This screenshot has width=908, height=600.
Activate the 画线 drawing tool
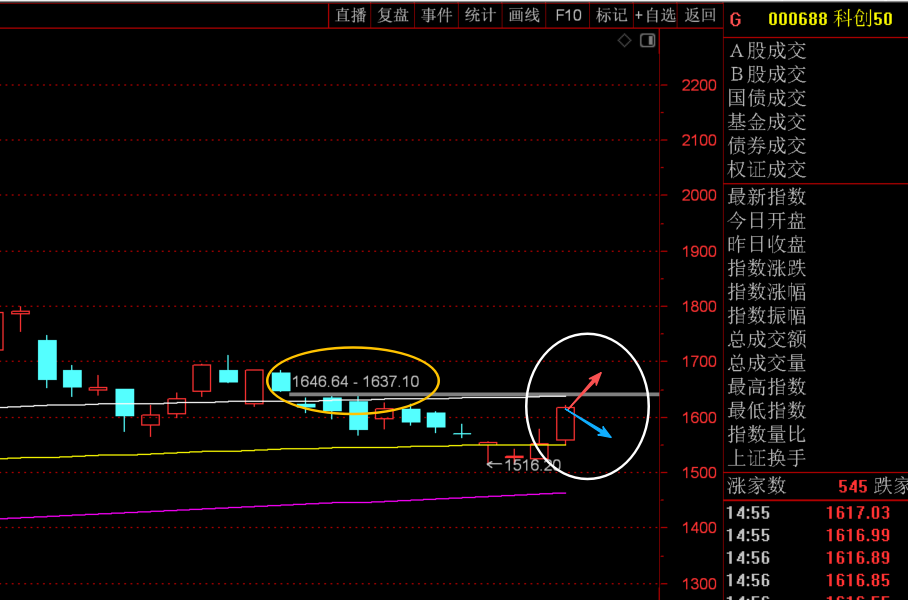tap(524, 15)
